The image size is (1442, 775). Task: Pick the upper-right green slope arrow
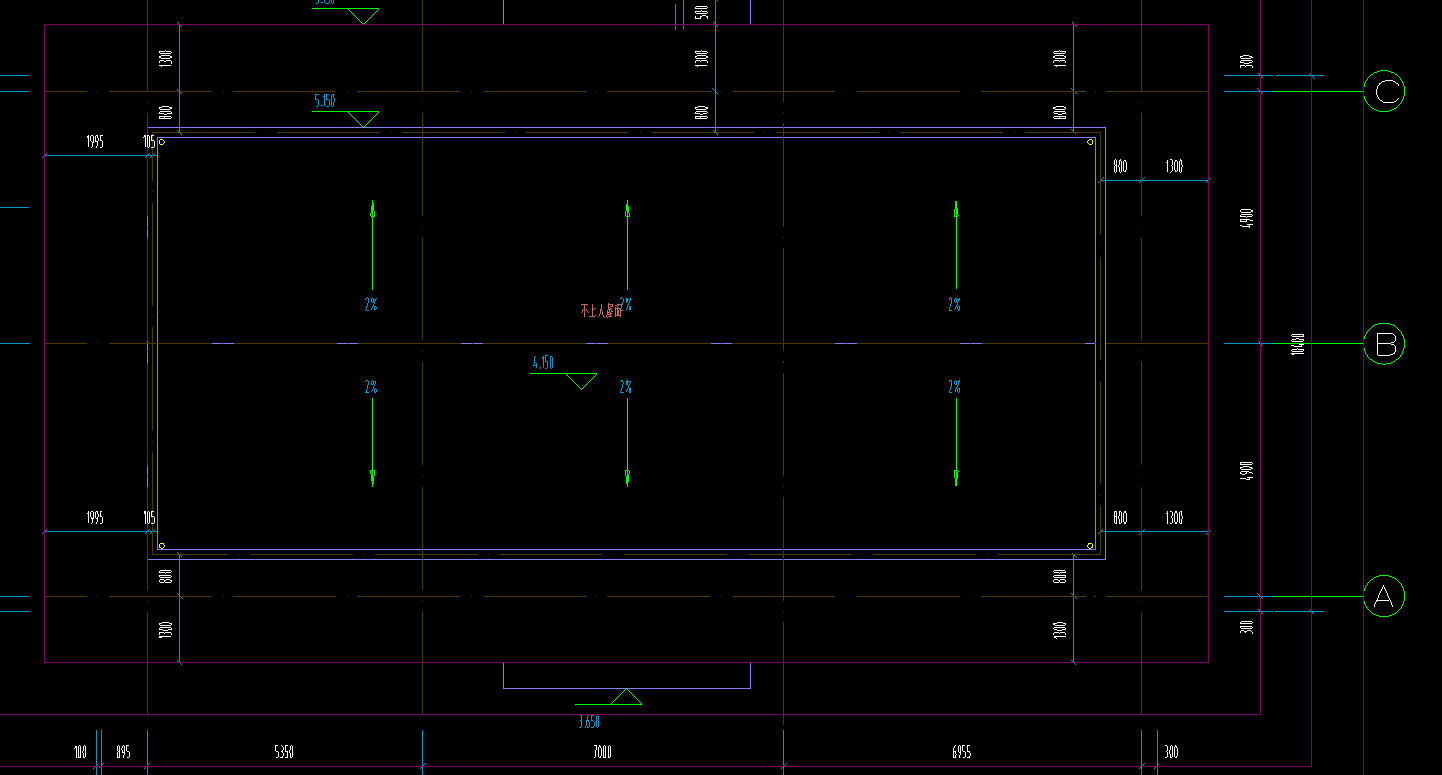(956, 244)
